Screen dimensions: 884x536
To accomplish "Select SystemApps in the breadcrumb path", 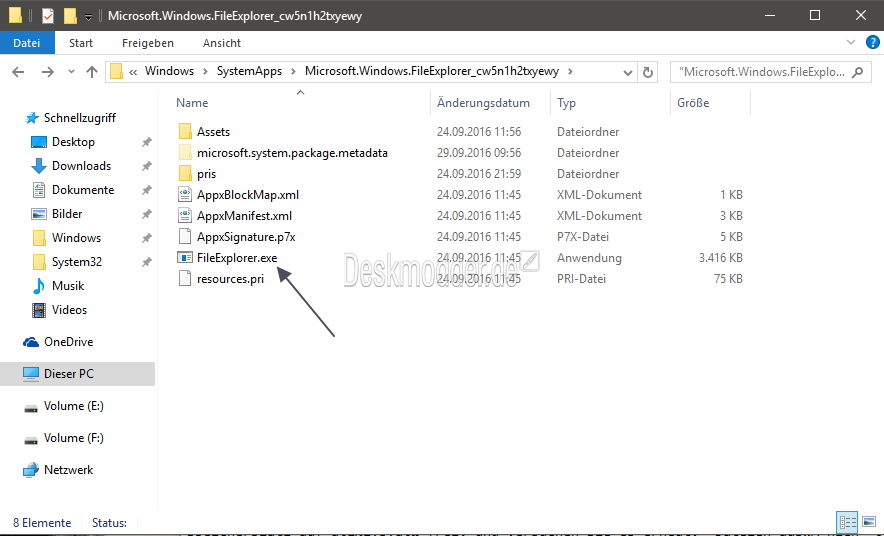I will pos(249,71).
